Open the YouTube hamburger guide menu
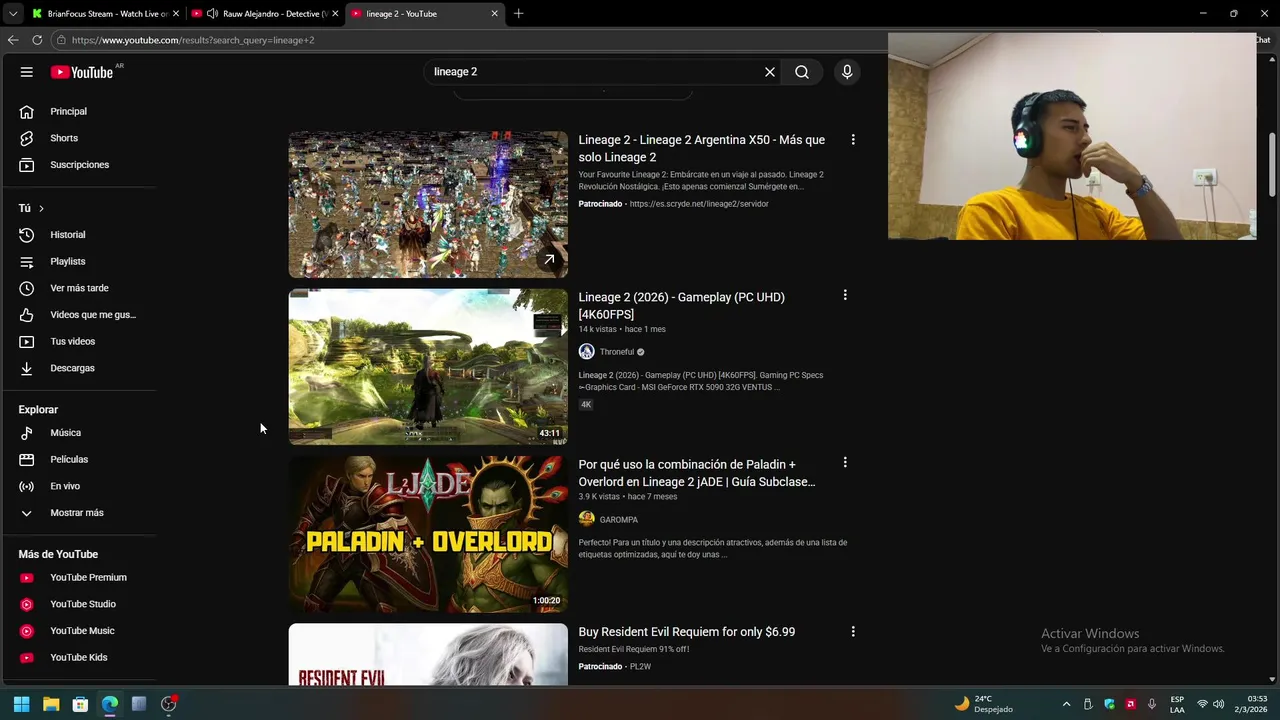This screenshot has height=720, width=1280. coord(27,72)
